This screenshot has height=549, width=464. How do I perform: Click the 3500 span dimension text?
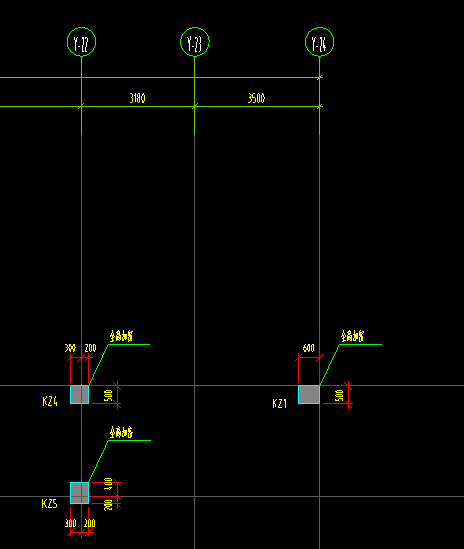click(x=256, y=98)
